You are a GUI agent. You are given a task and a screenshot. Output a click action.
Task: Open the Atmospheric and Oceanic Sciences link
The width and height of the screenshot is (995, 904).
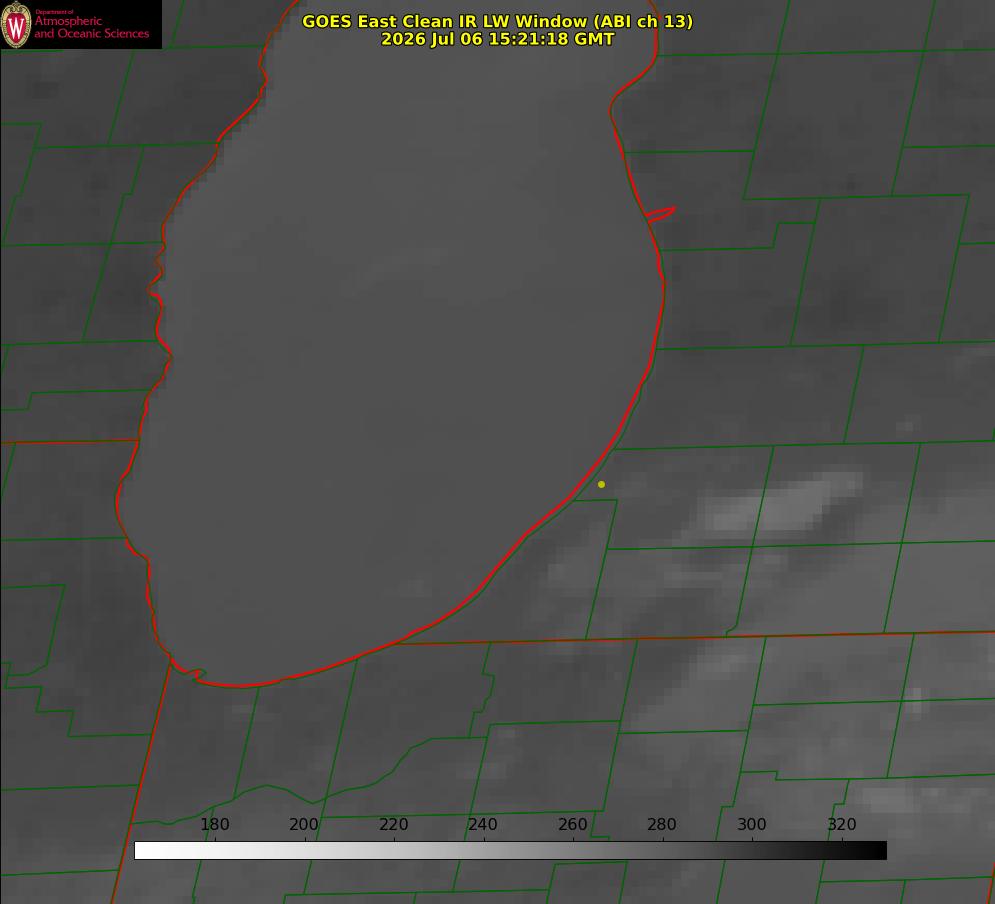[x=91, y=27]
